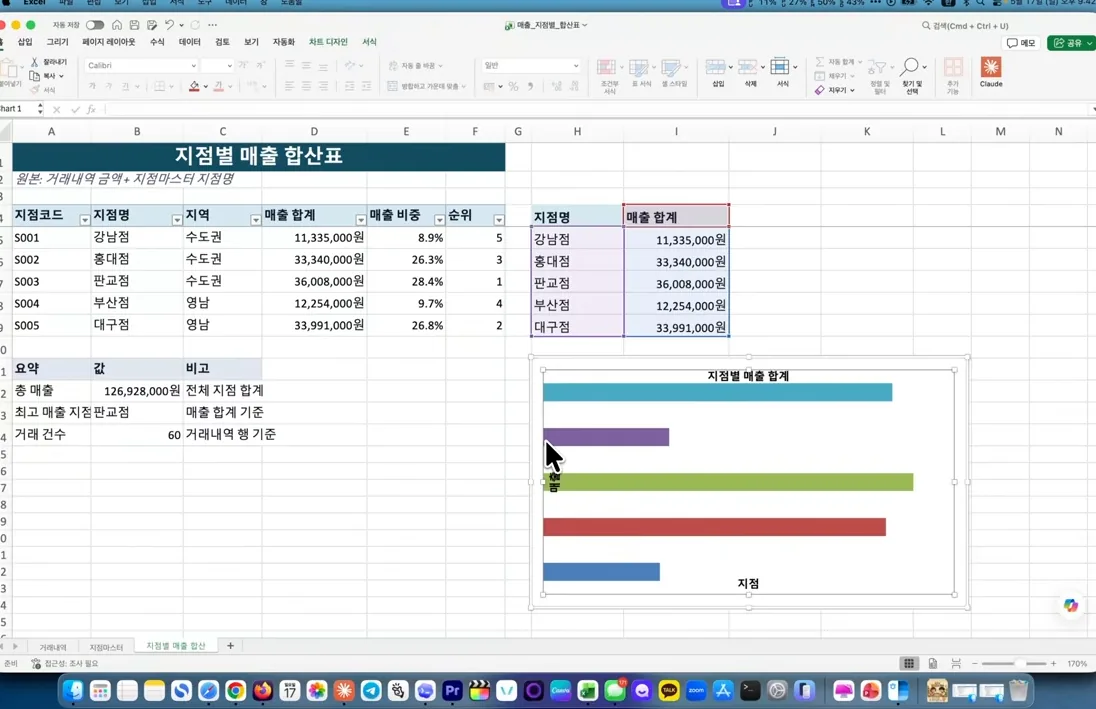
Task: Open filter dropdown for 지점명 column
Action: click(x=177, y=220)
